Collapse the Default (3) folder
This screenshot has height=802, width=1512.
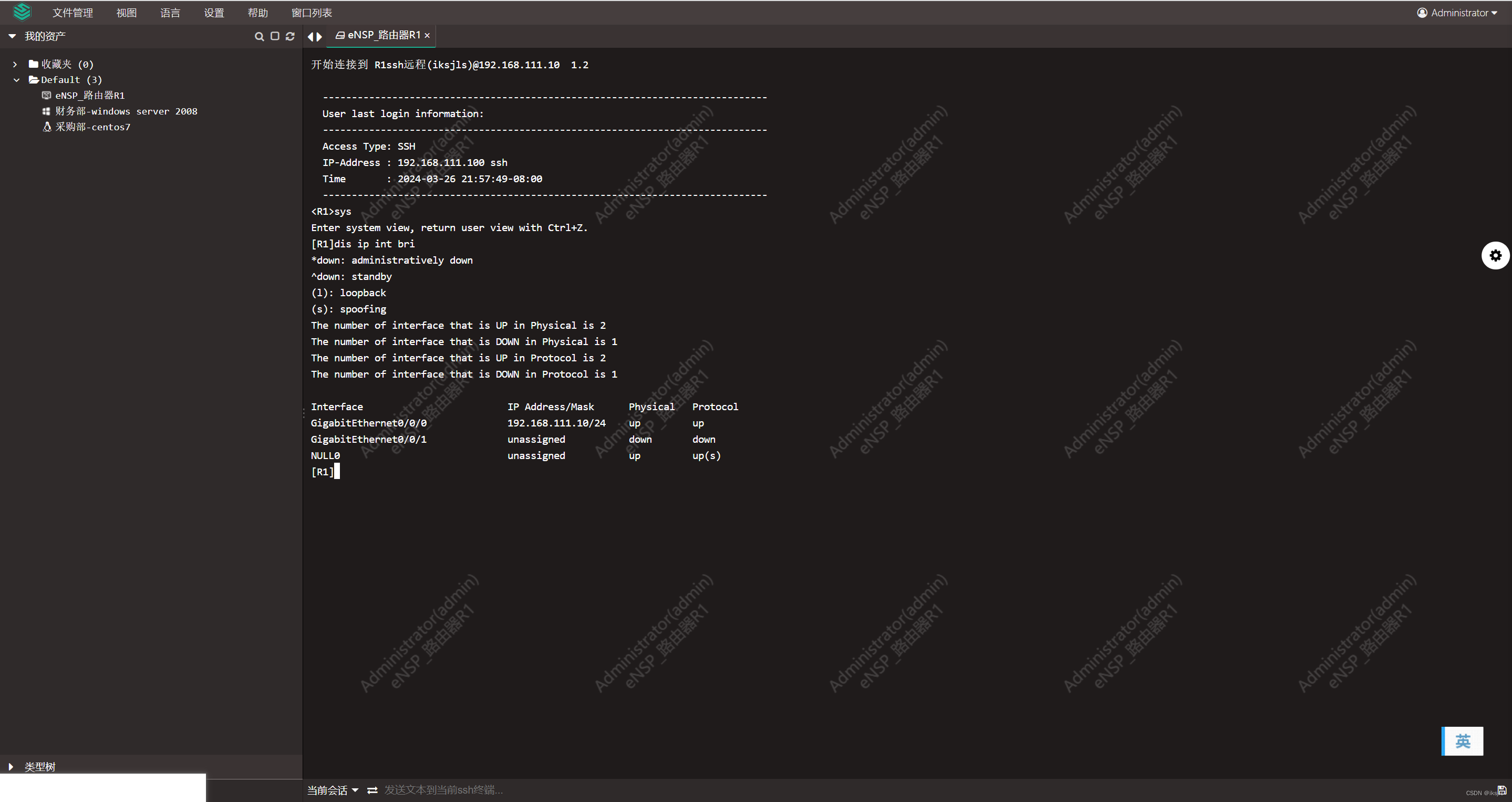point(16,79)
